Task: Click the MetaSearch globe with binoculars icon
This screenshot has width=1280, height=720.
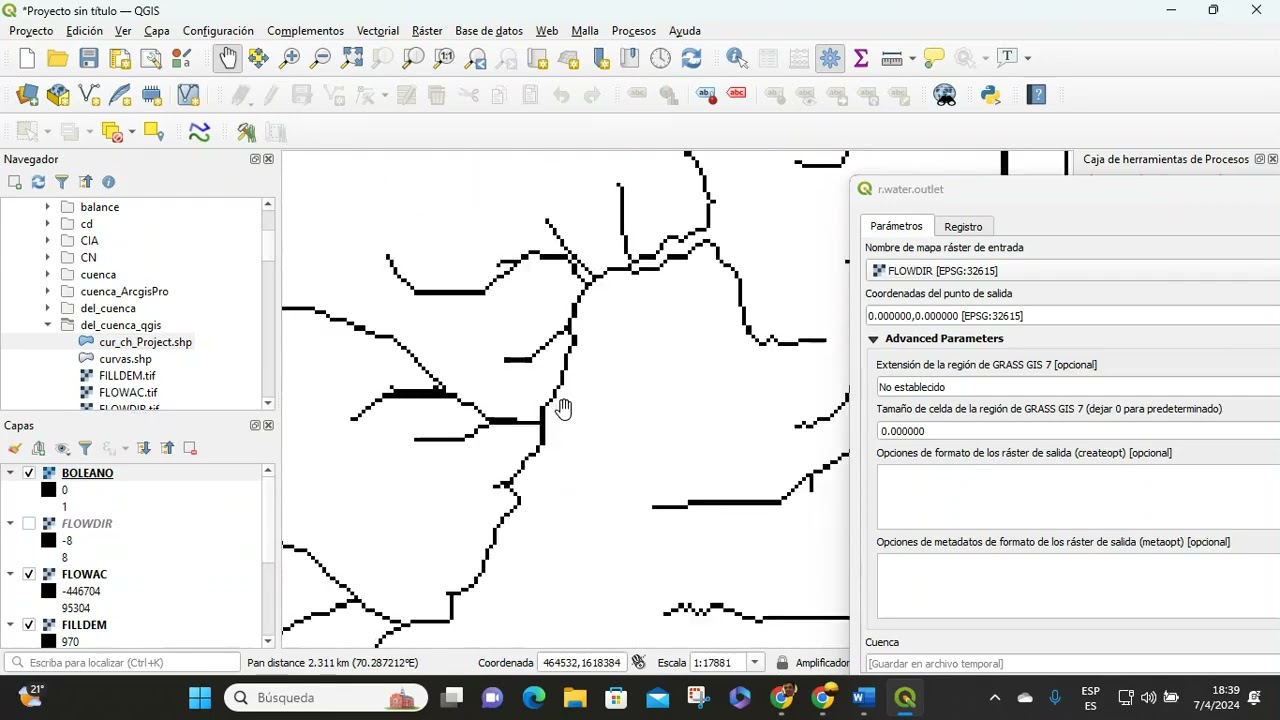Action: [945, 95]
